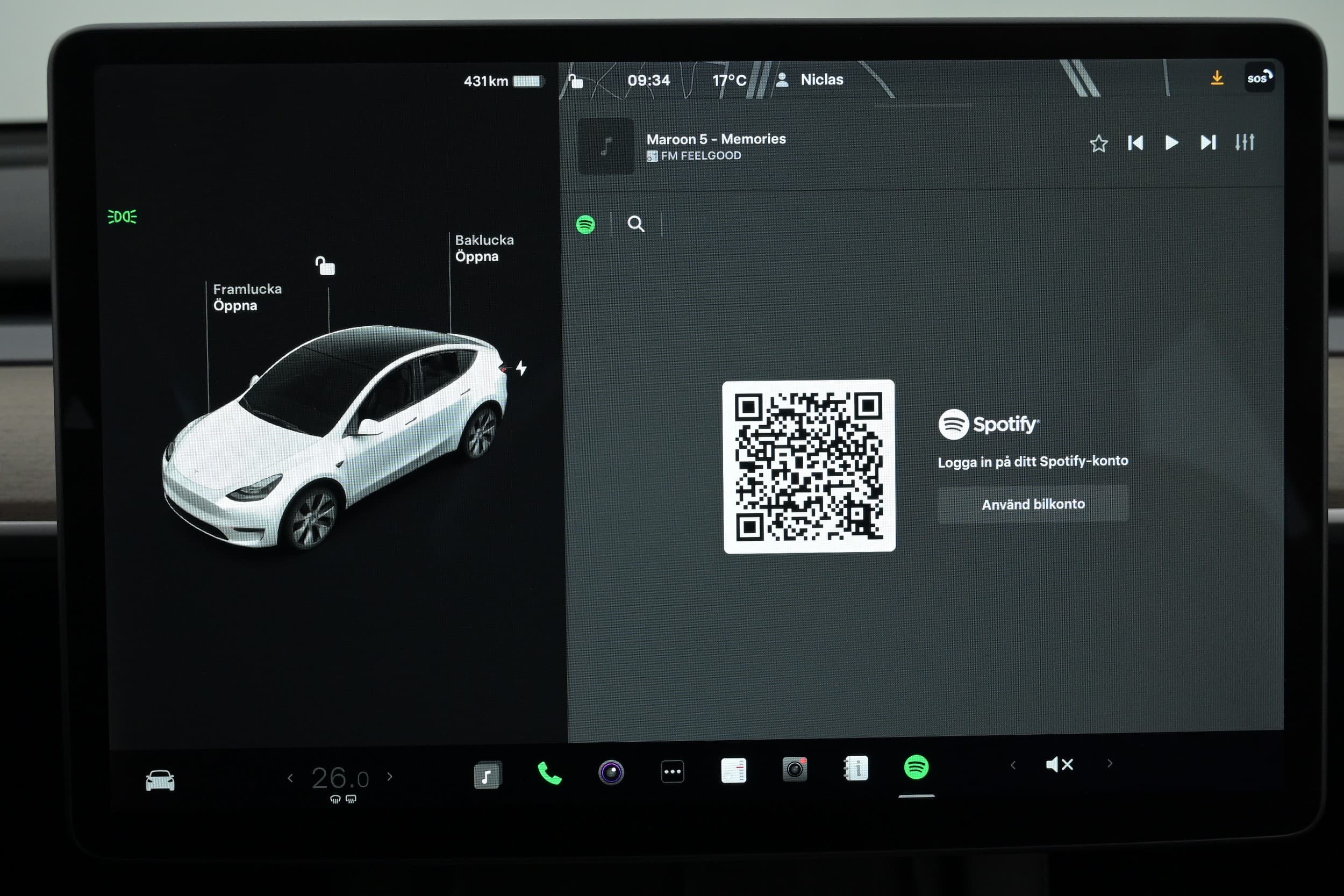1344x896 pixels.
Task: Tap the seat heater icons below temperature
Action: pos(343,799)
